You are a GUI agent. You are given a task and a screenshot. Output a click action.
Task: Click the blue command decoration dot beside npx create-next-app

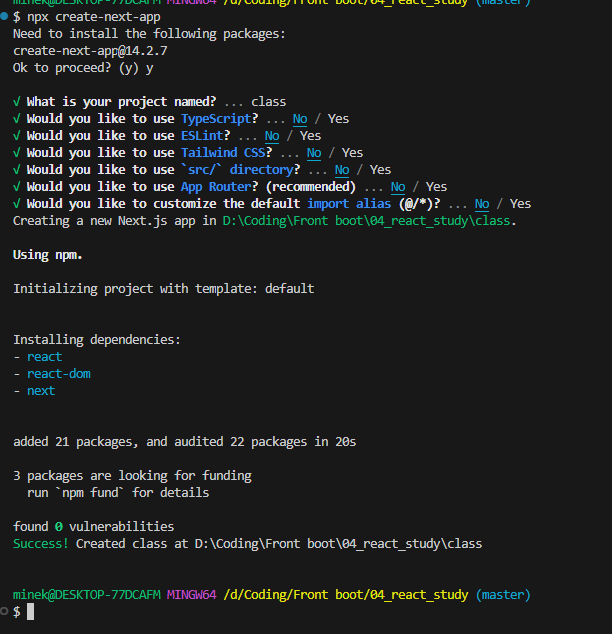(4, 16)
